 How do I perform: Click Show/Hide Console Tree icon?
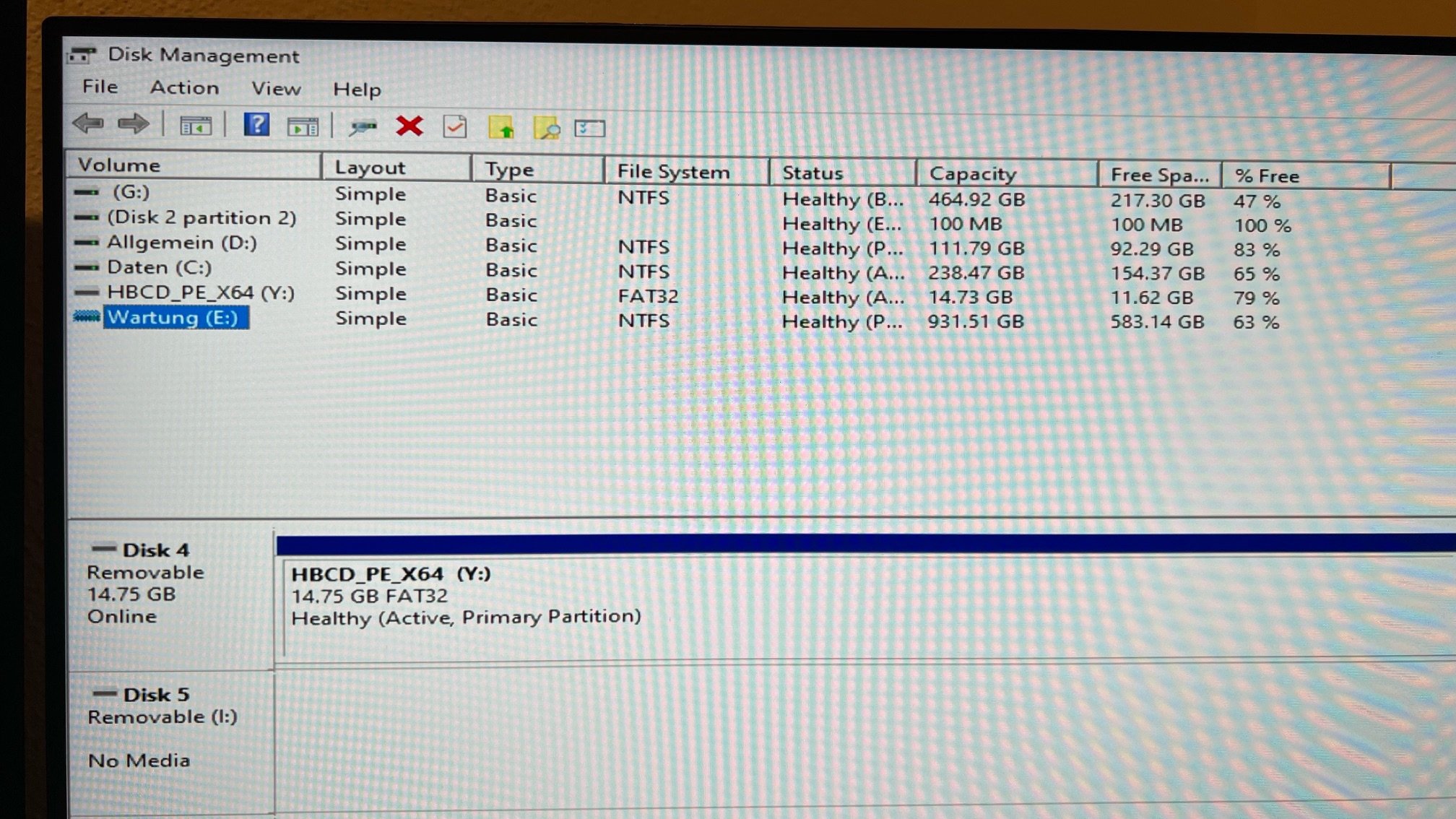coord(196,126)
